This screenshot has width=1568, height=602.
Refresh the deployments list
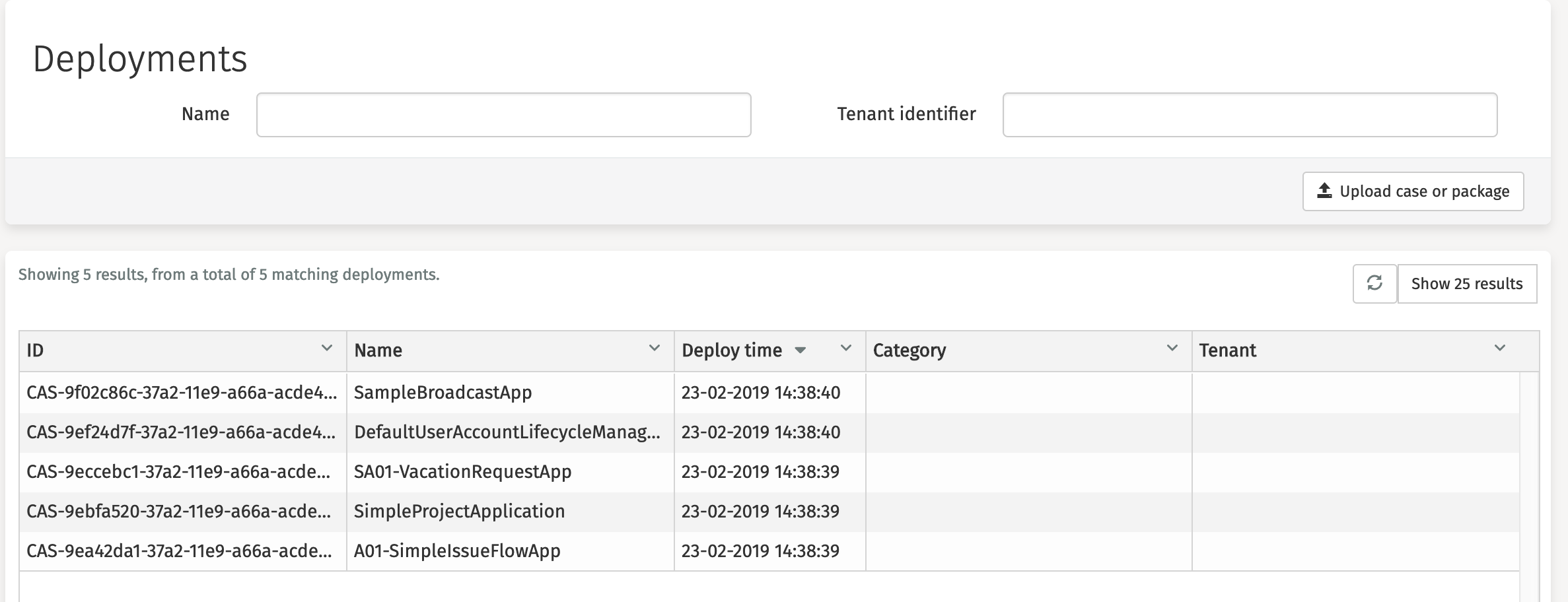coord(1376,284)
